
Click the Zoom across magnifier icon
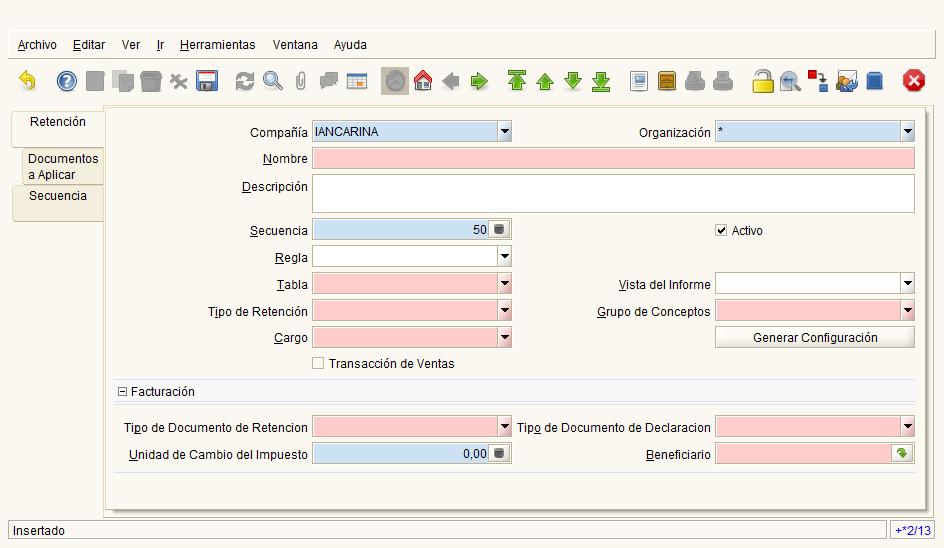[x=790, y=81]
